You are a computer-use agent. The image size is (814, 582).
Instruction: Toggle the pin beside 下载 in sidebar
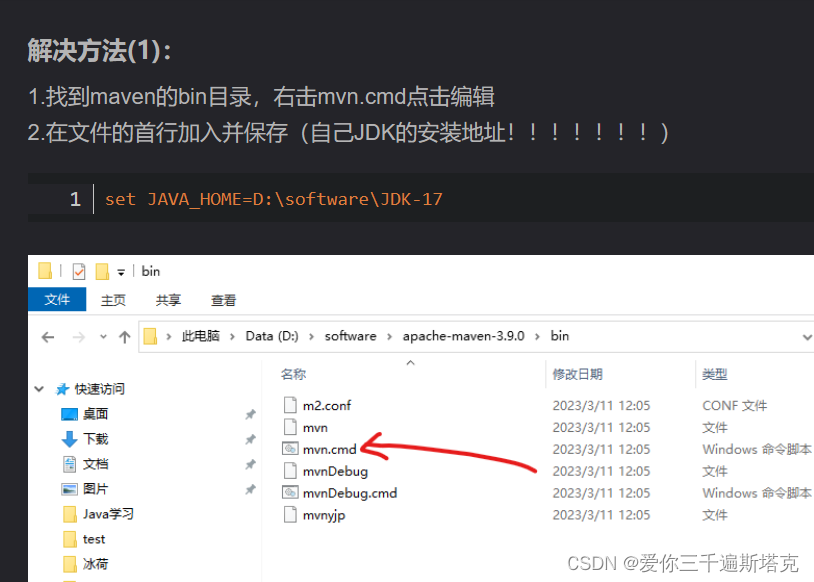pyautogui.click(x=252, y=438)
